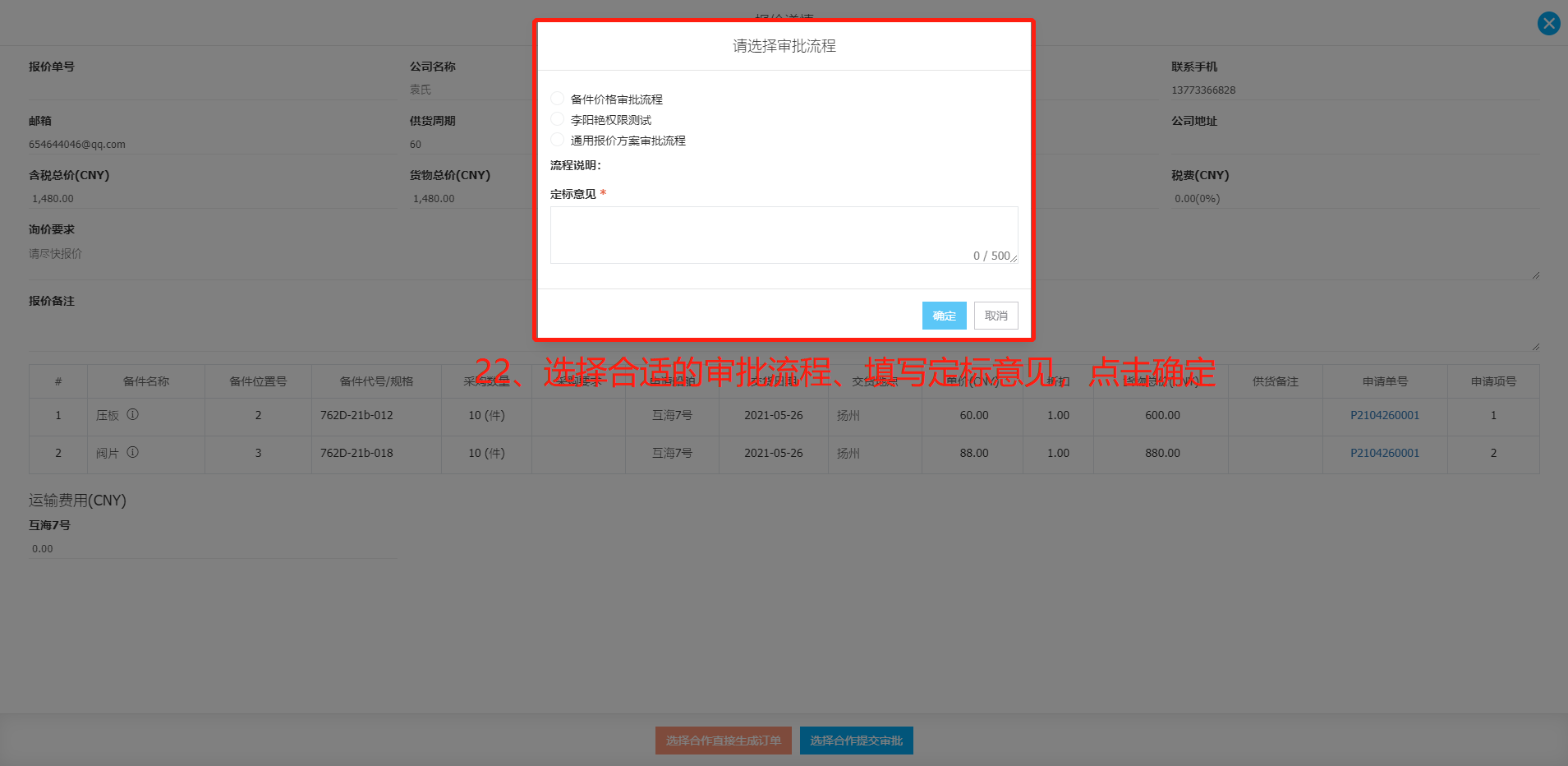Cancel the dialog with 取消 button

996,316
